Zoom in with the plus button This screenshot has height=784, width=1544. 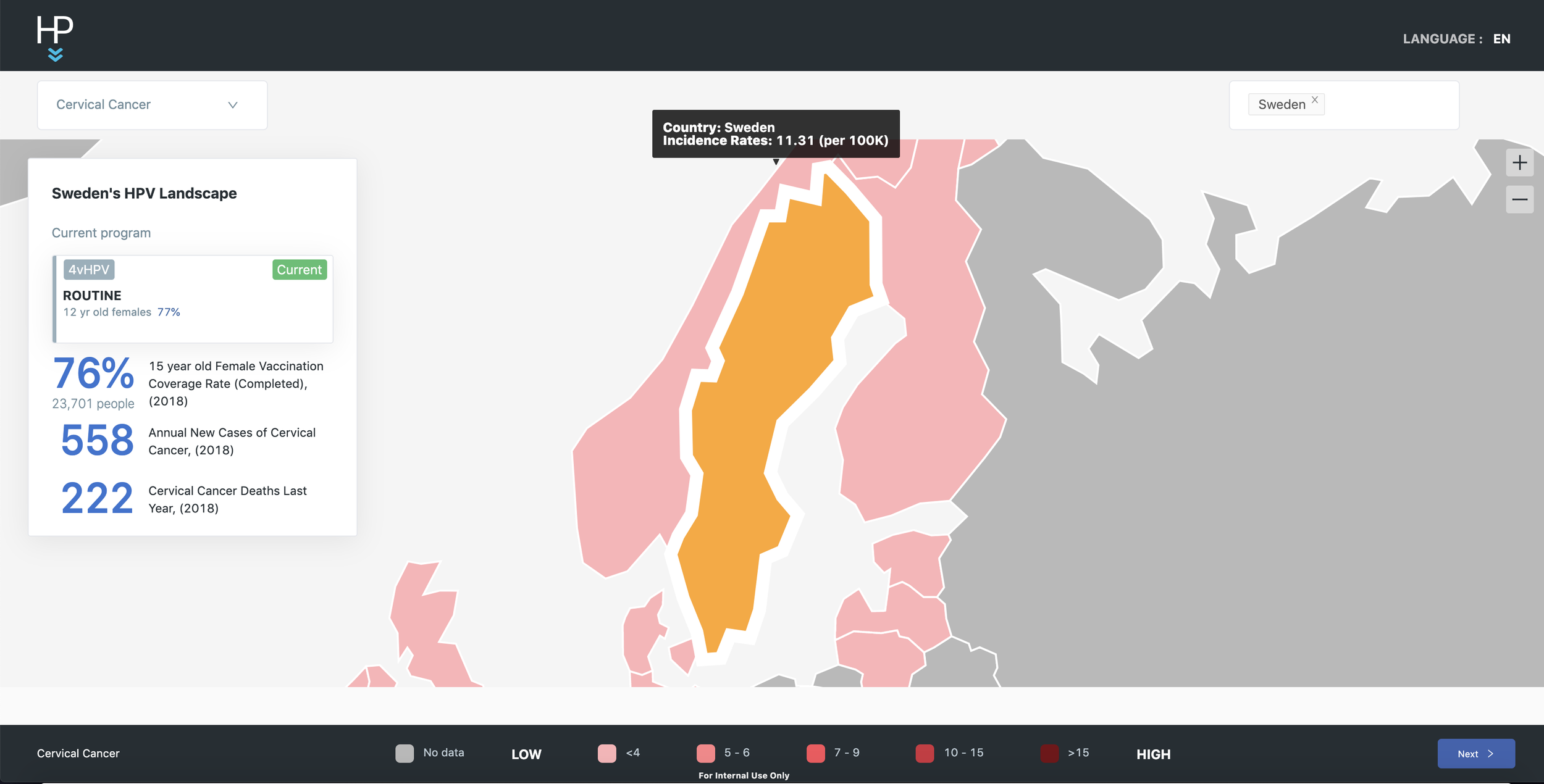click(x=1519, y=163)
